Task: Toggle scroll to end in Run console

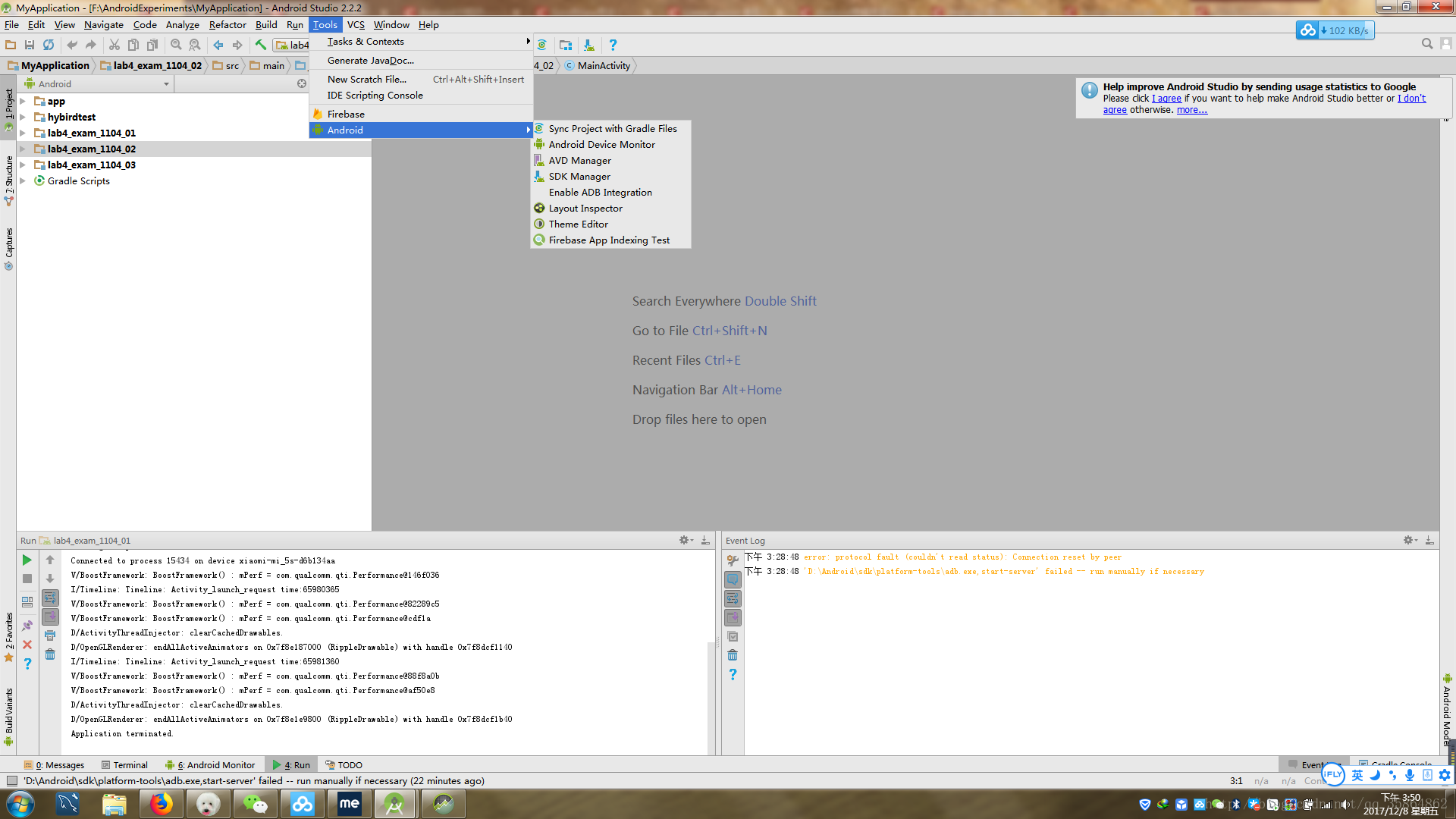Action: [x=50, y=617]
